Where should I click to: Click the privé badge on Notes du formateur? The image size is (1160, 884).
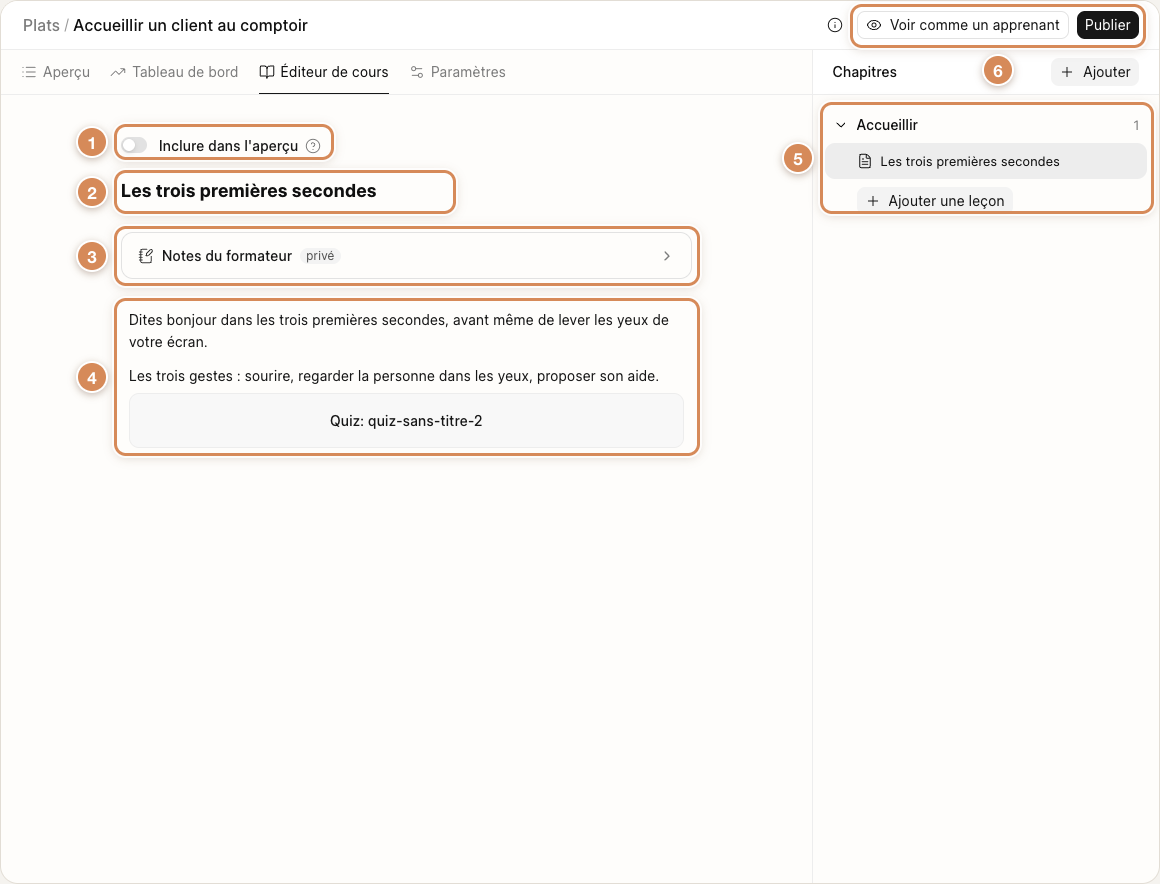coord(320,256)
